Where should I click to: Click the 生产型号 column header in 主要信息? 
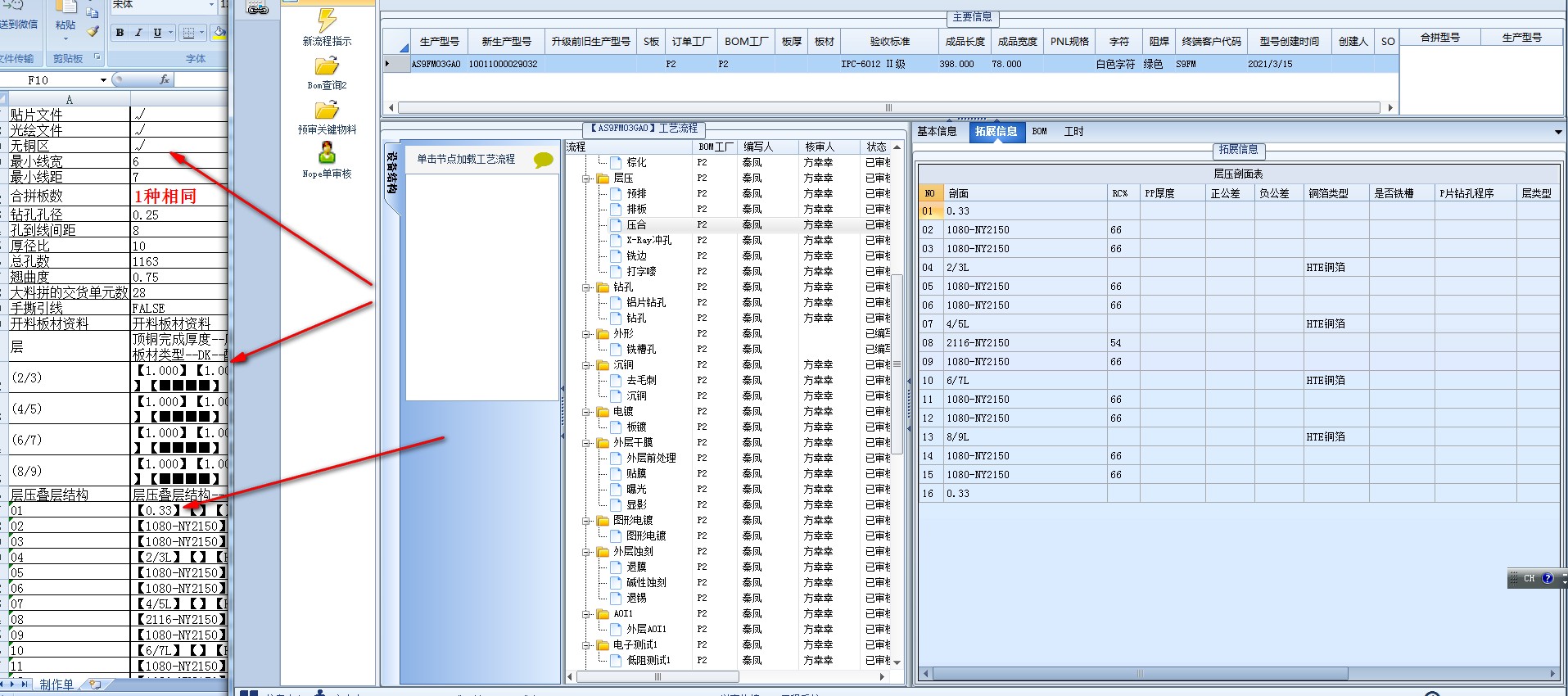pyautogui.click(x=439, y=41)
